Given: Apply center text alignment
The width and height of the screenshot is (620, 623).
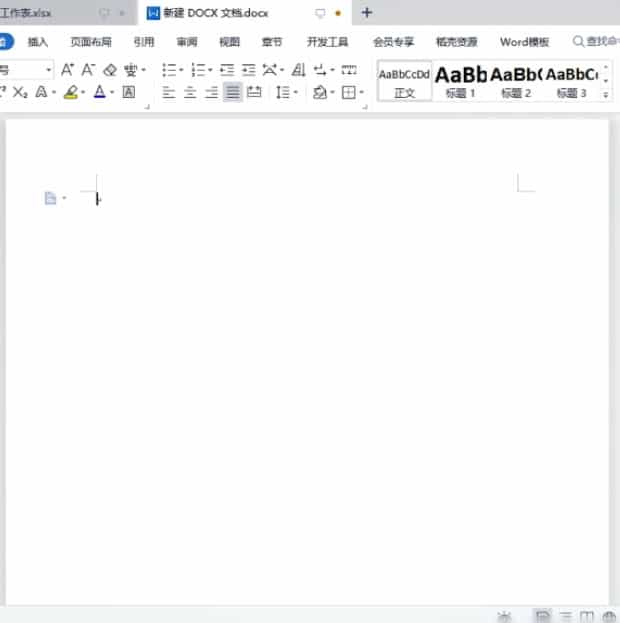Looking at the screenshot, I should pos(189,93).
